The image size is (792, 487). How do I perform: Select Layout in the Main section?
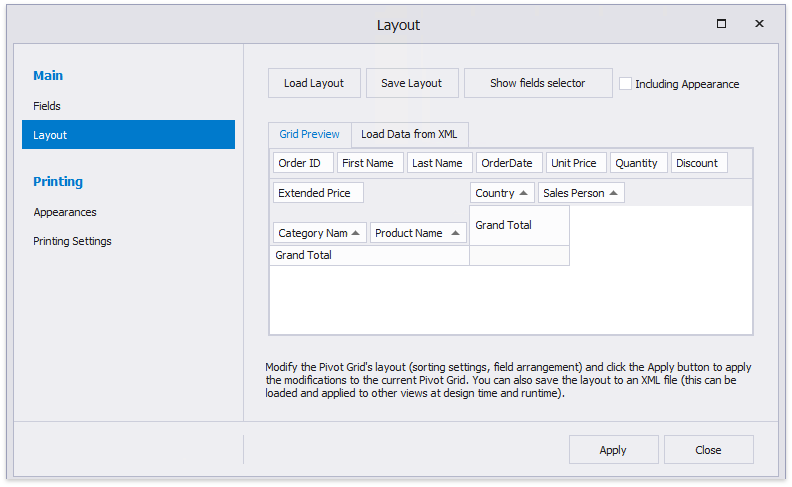pos(50,135)
